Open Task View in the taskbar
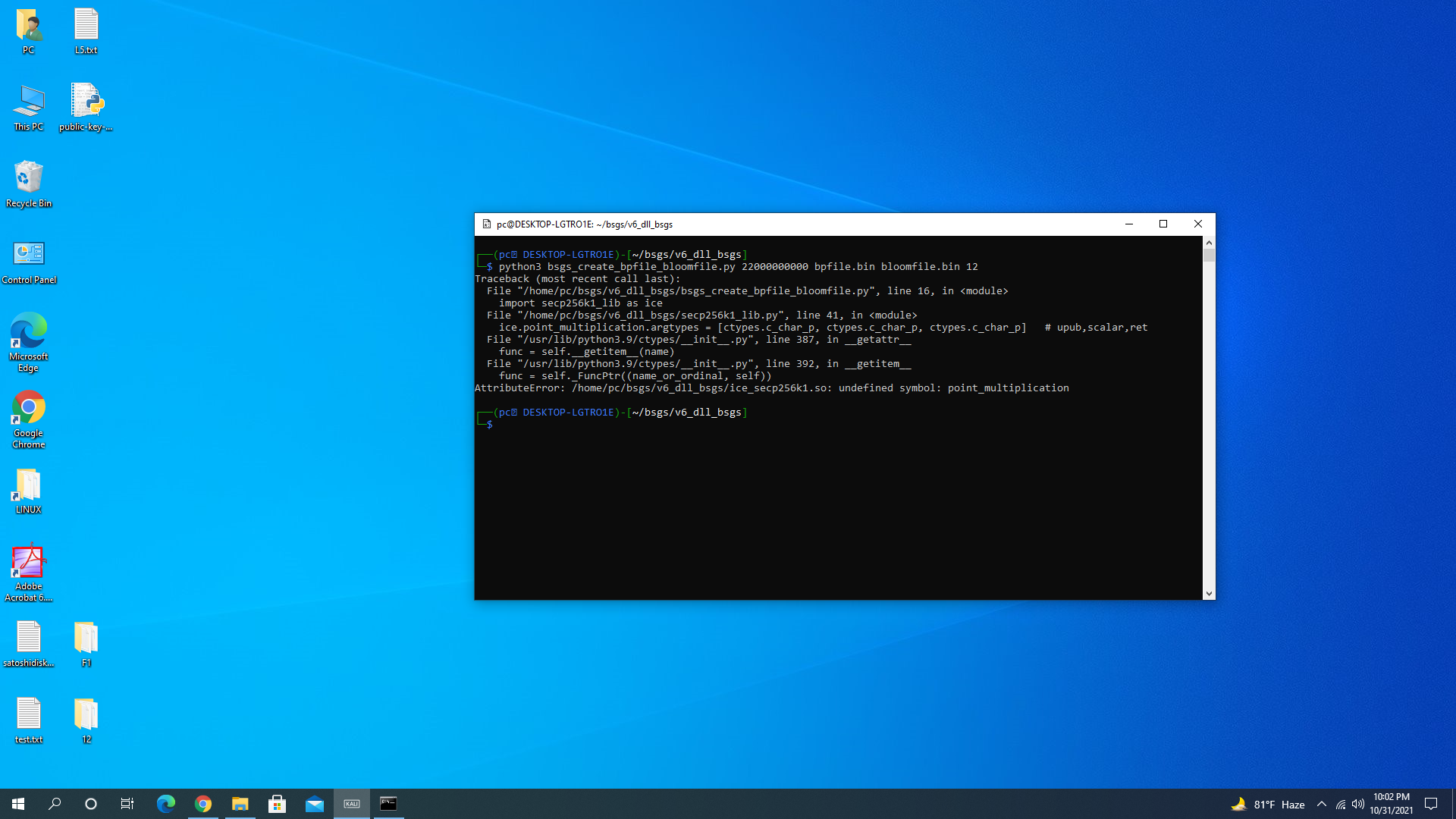The width and height of the screenshot is (1456, 819). point(127,804)
